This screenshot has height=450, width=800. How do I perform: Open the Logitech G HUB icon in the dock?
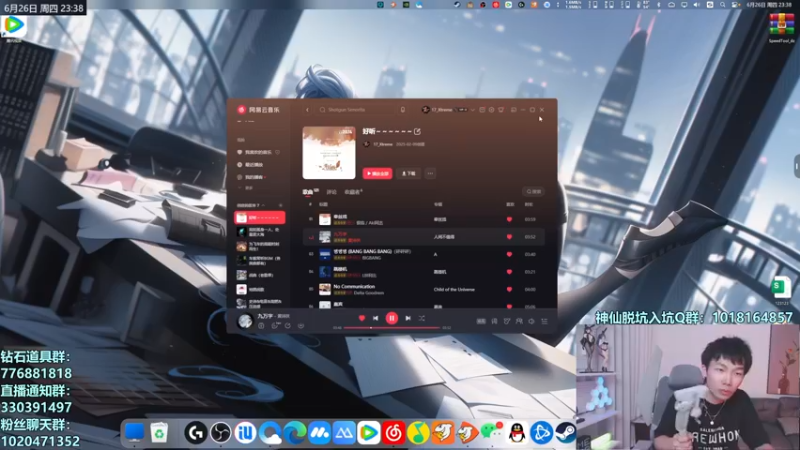195,433
